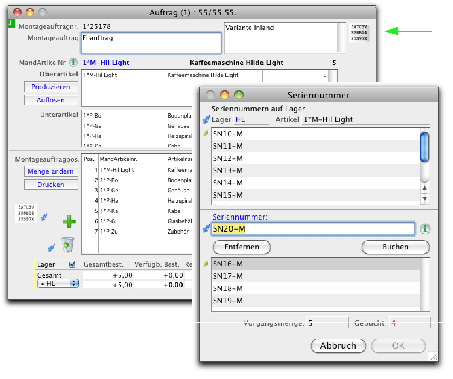Add a position with the green plus icon

pyautogui.click(x=69, y=222)
